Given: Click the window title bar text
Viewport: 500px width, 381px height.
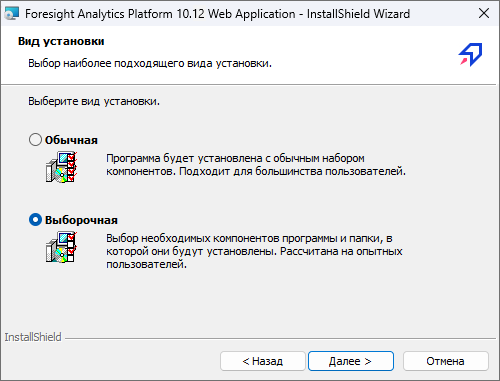Looking at the screenshot, I should pyautogui.click(x=217, y=14).
